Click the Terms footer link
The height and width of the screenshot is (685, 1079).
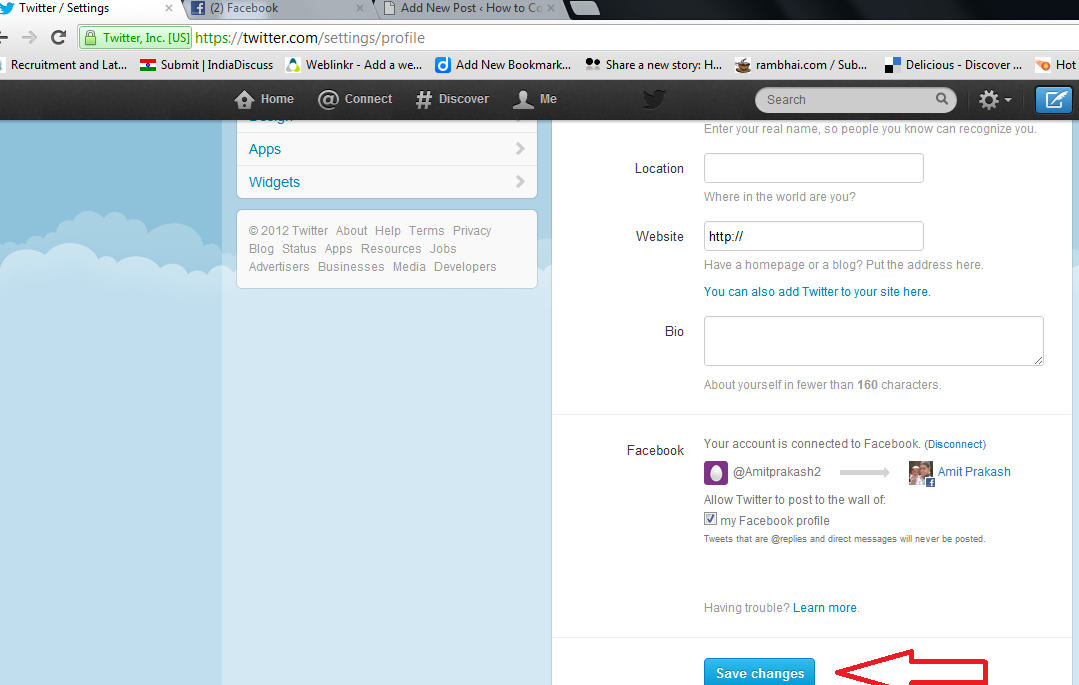426,231
